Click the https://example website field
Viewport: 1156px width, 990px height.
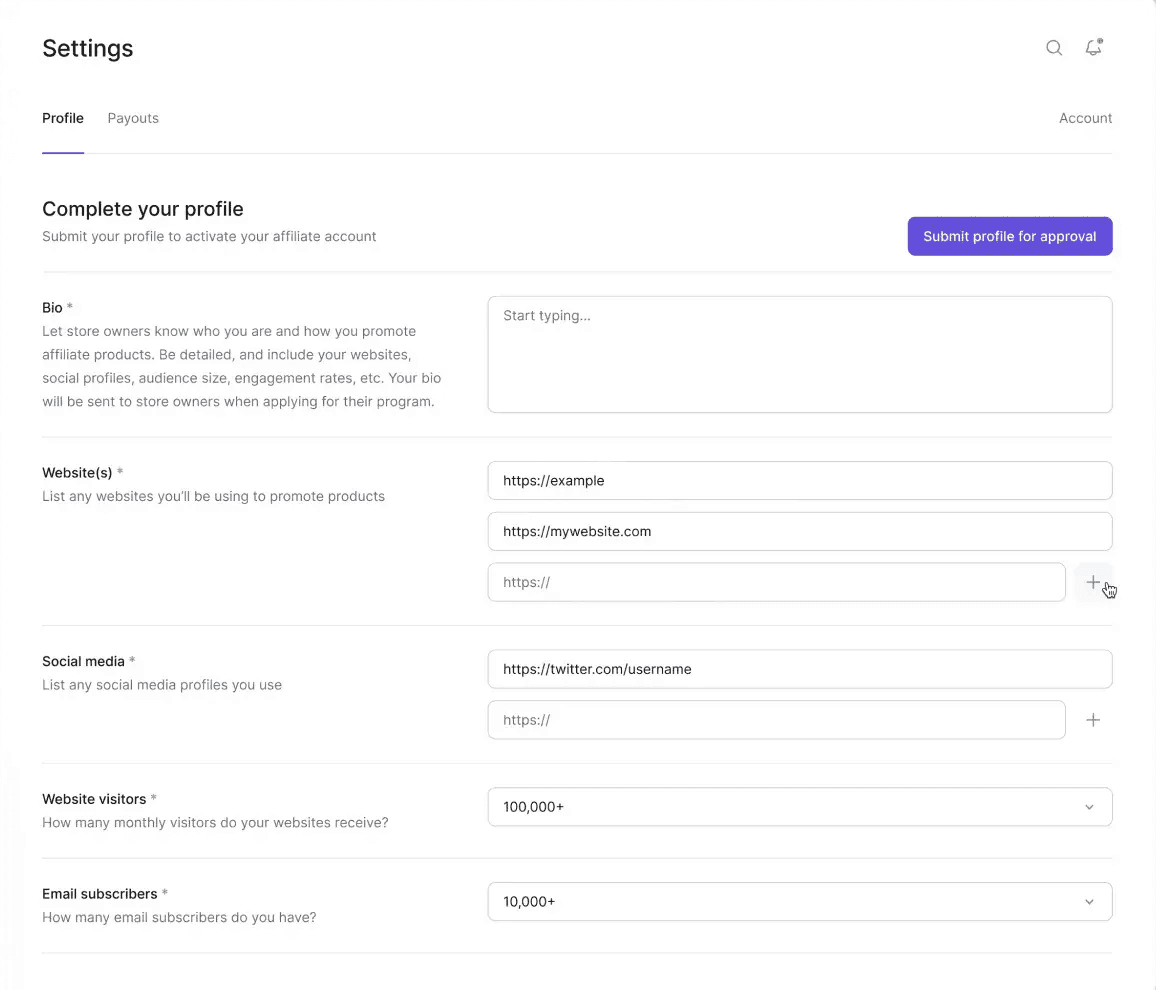pyautogui.click(x=799, y=480)
